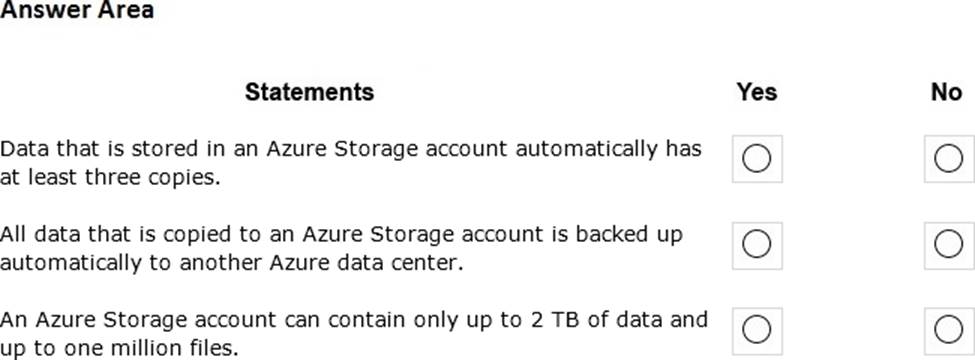
Task: Mark Yes for 2 TB data limit statement
Action: [757, 331]
